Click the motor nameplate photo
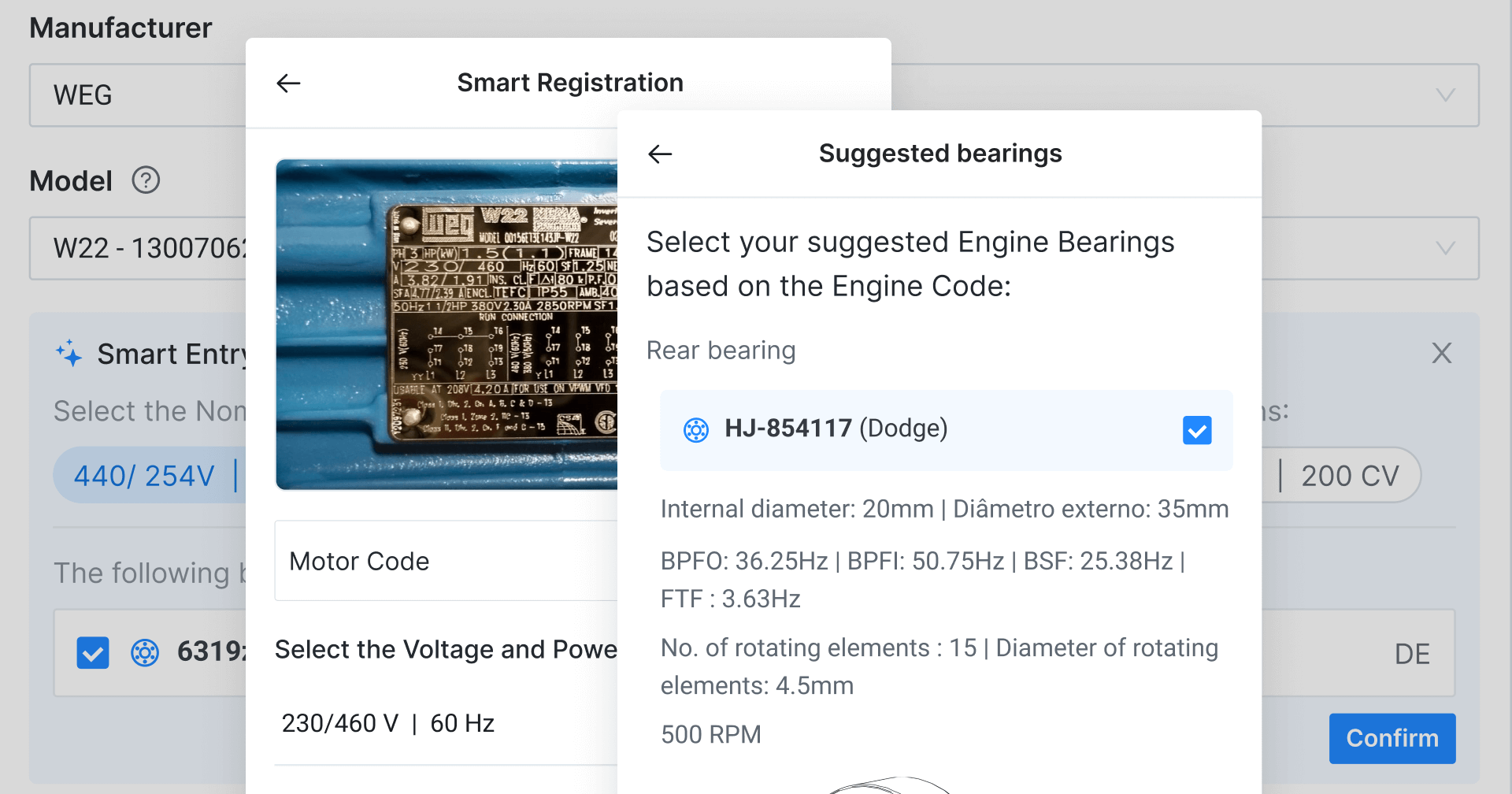The image size is (1512, 794). [447, 323]
